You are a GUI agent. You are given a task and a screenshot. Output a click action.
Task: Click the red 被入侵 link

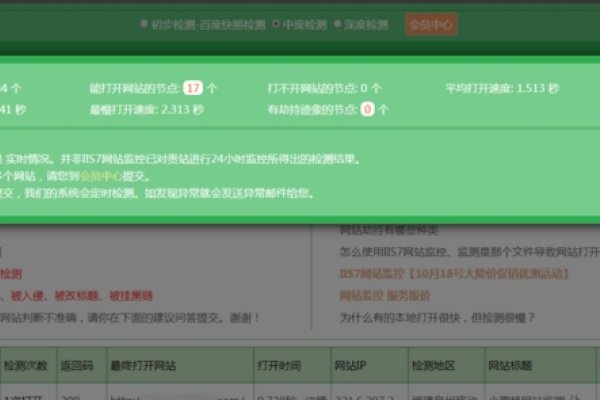point(27,296)
